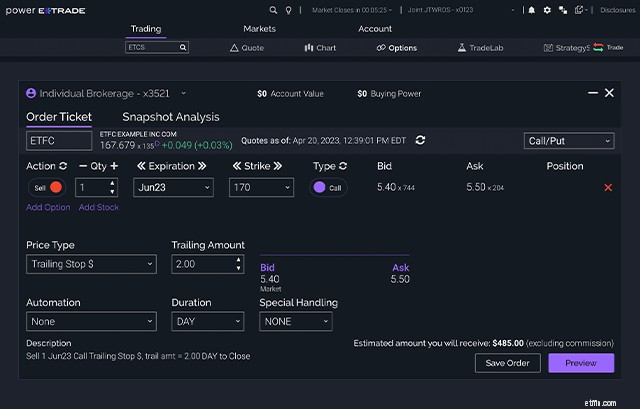Click the quantity stepper arrows
This screenshot has height=409, width=640.
click(x=112, y=187)
